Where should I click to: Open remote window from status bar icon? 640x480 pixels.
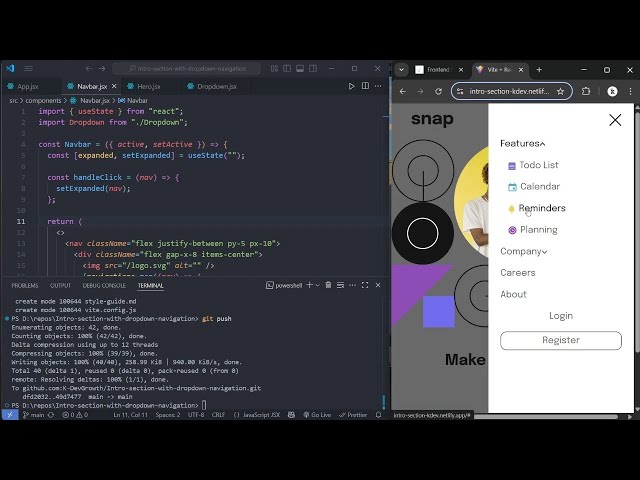[10, 415]
